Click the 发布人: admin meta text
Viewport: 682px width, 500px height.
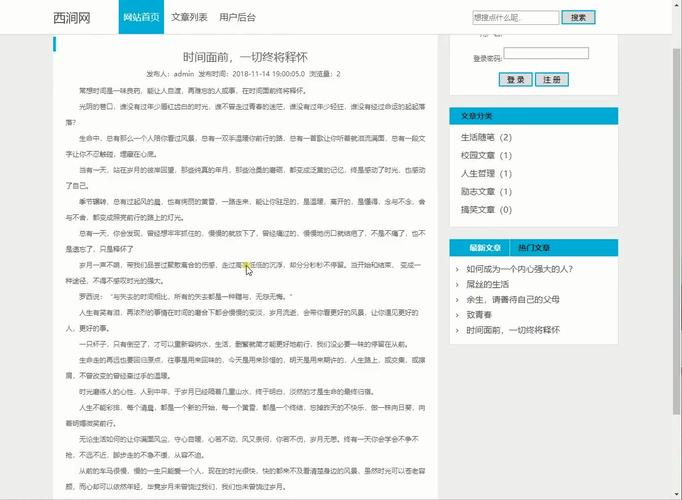click(170, 74)
